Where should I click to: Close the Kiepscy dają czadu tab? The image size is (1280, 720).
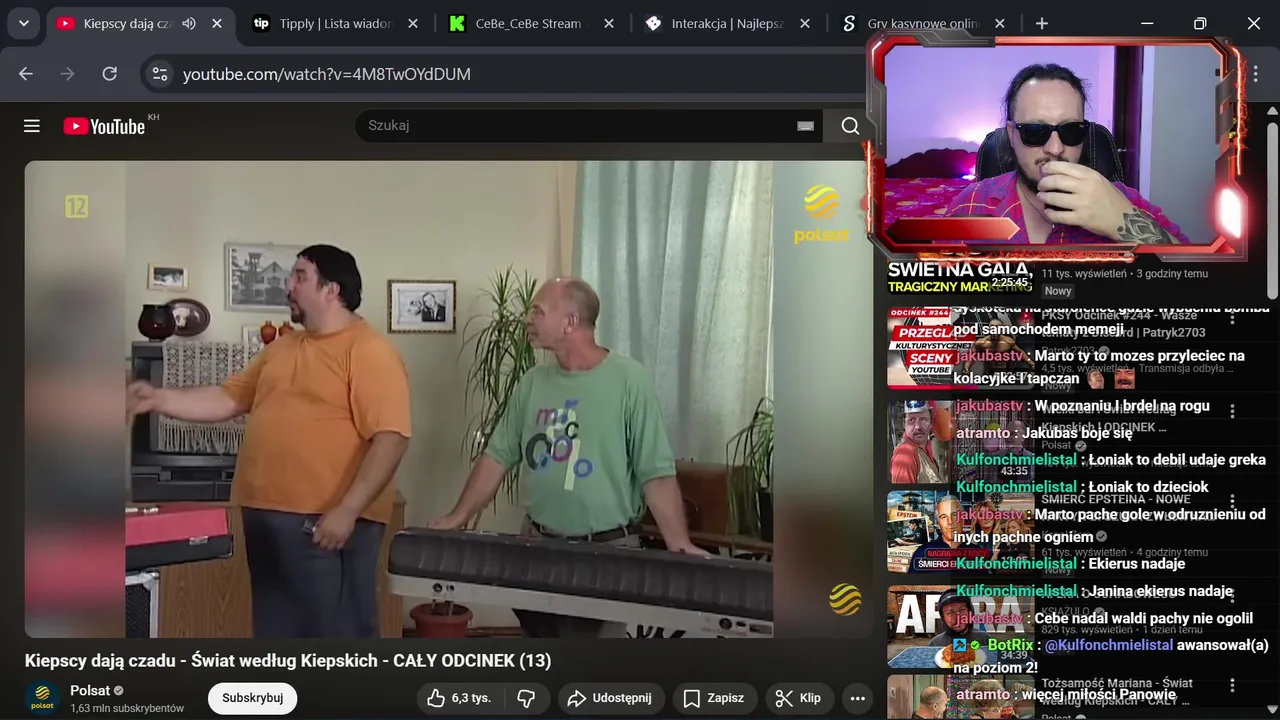tap(217, 23)
